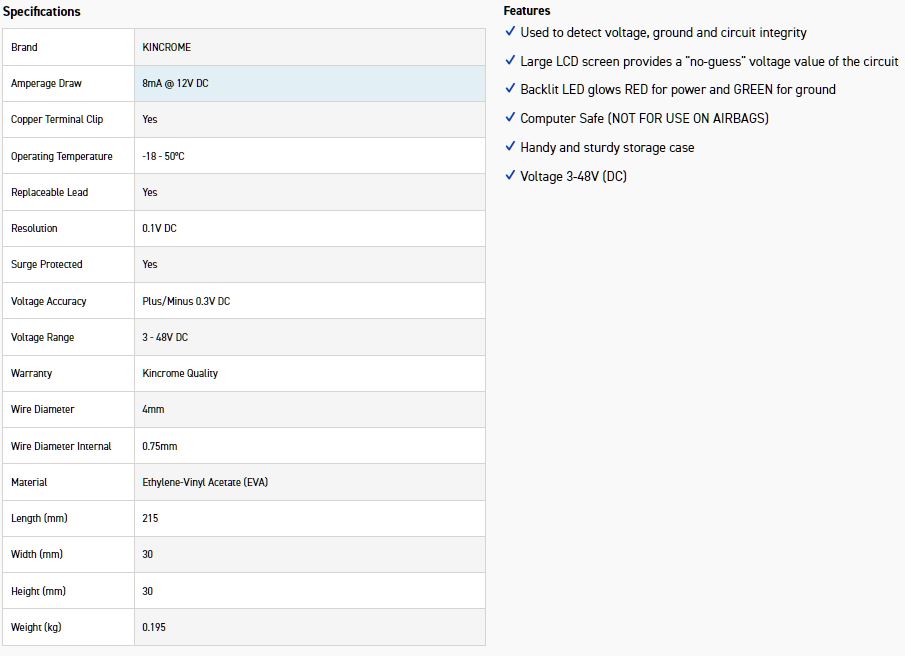Click the Specifications heading
Screen dimensions: 905x656
coord(42,12)
